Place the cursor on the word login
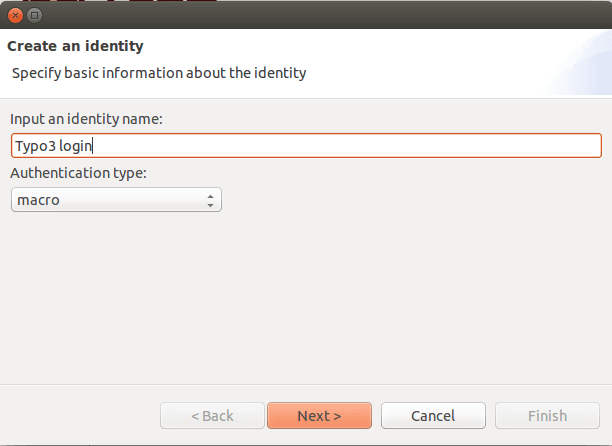This screenshot has height=446, width=612. tap(75, 146)
